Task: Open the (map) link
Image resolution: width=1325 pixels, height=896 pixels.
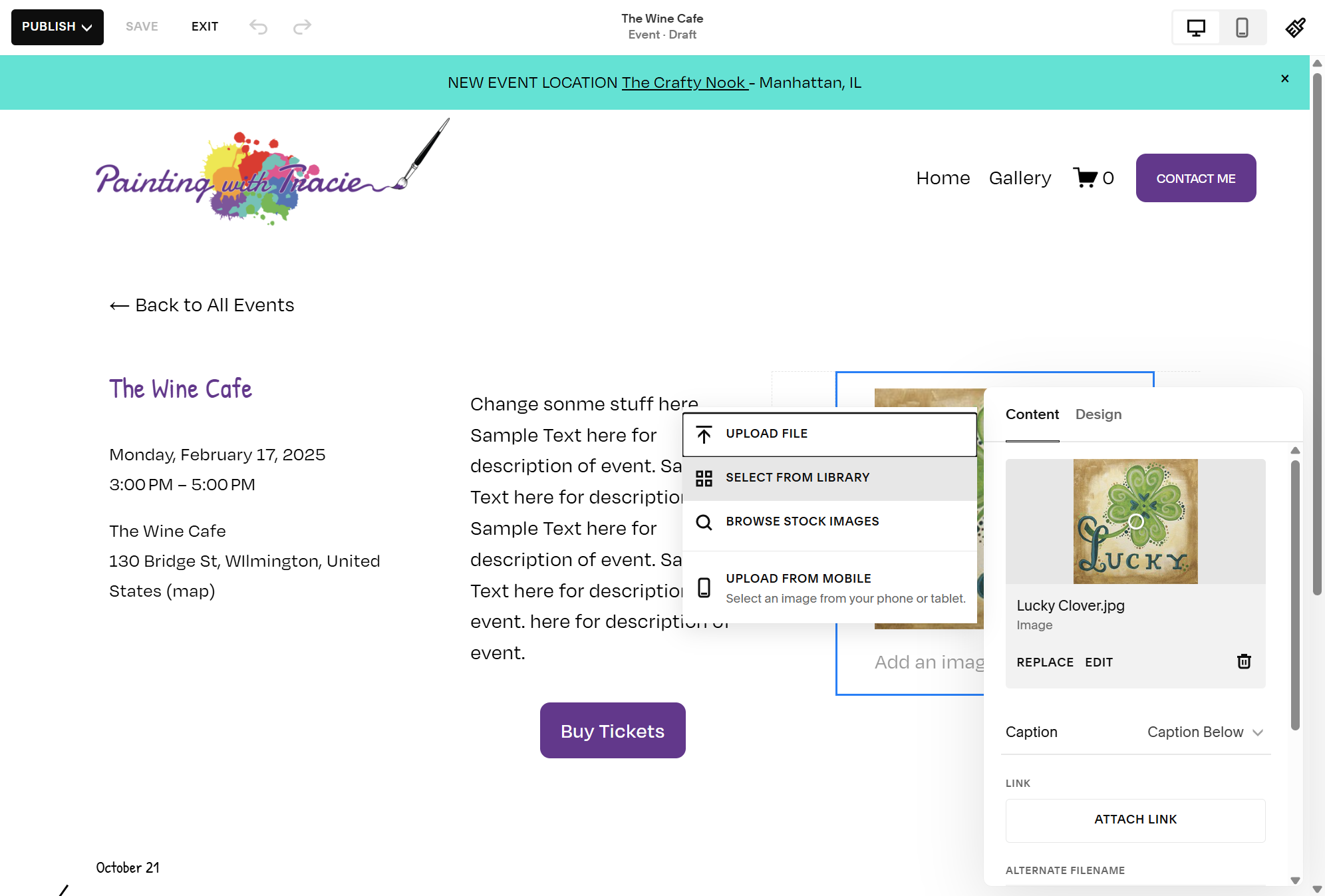Action: coord(190,591)
